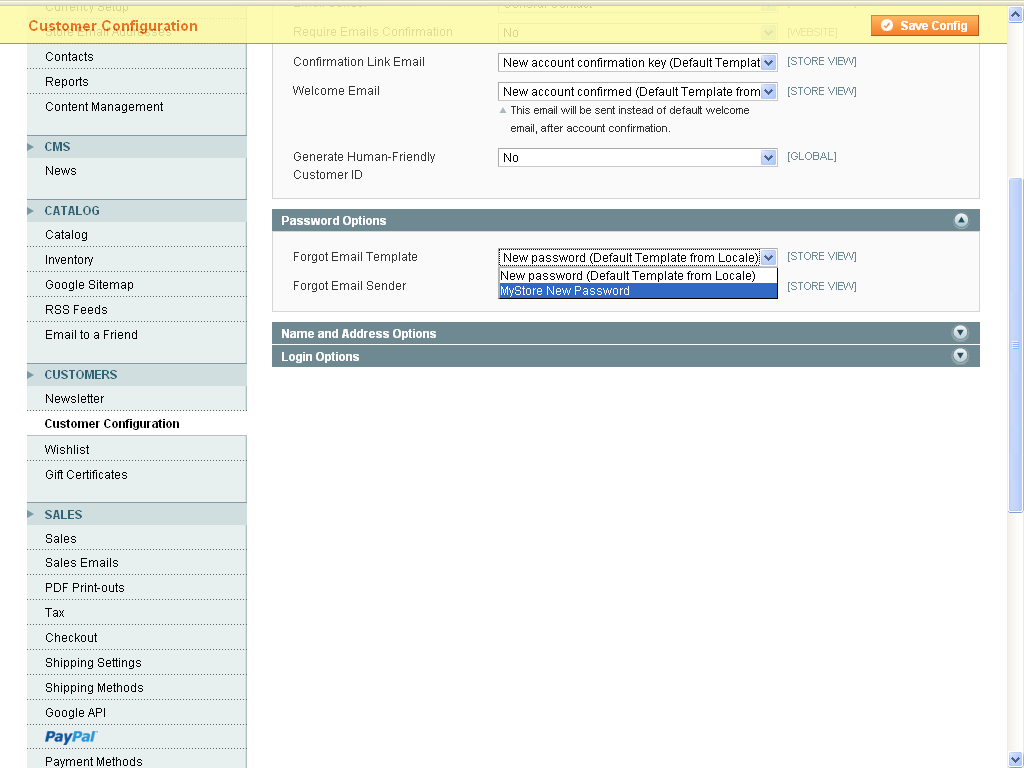Open the Welcome Email dropdown
1024x768 pixels.
(637, 92)
